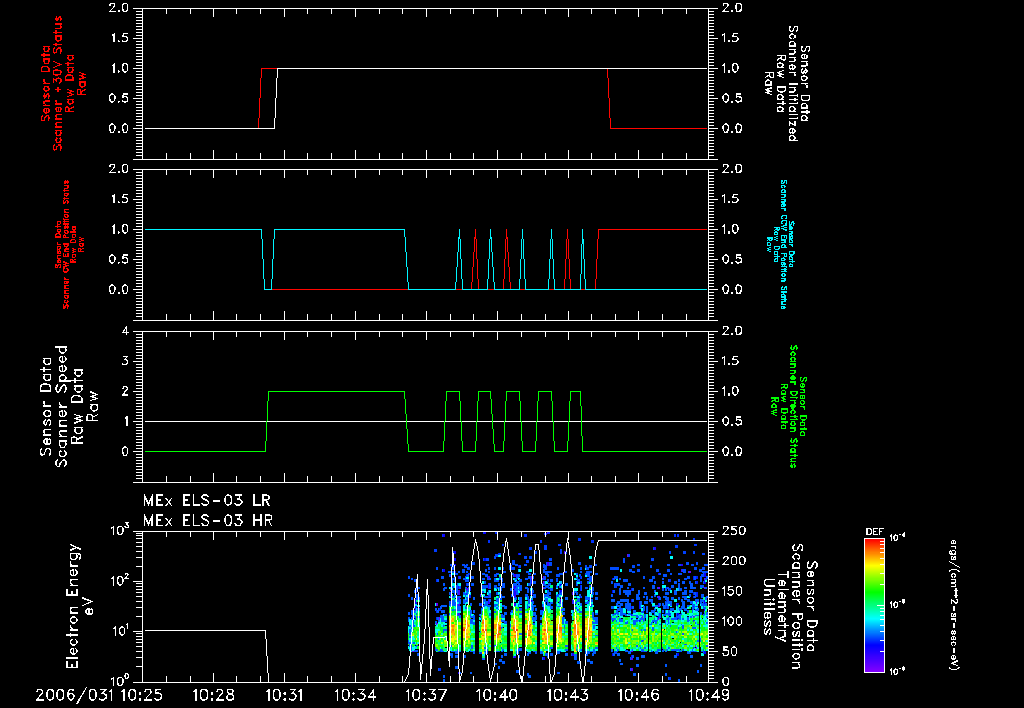Click the "10:31" time axis label

coord(284,696)
